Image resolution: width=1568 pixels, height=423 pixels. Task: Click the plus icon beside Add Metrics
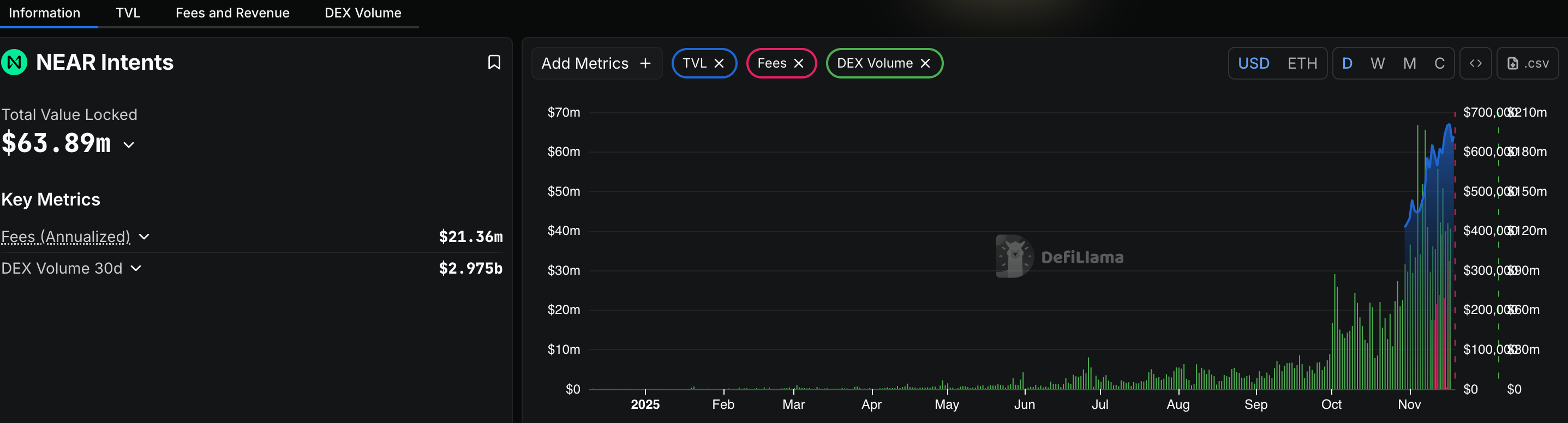pyautogui.click(x=645, y=63)
